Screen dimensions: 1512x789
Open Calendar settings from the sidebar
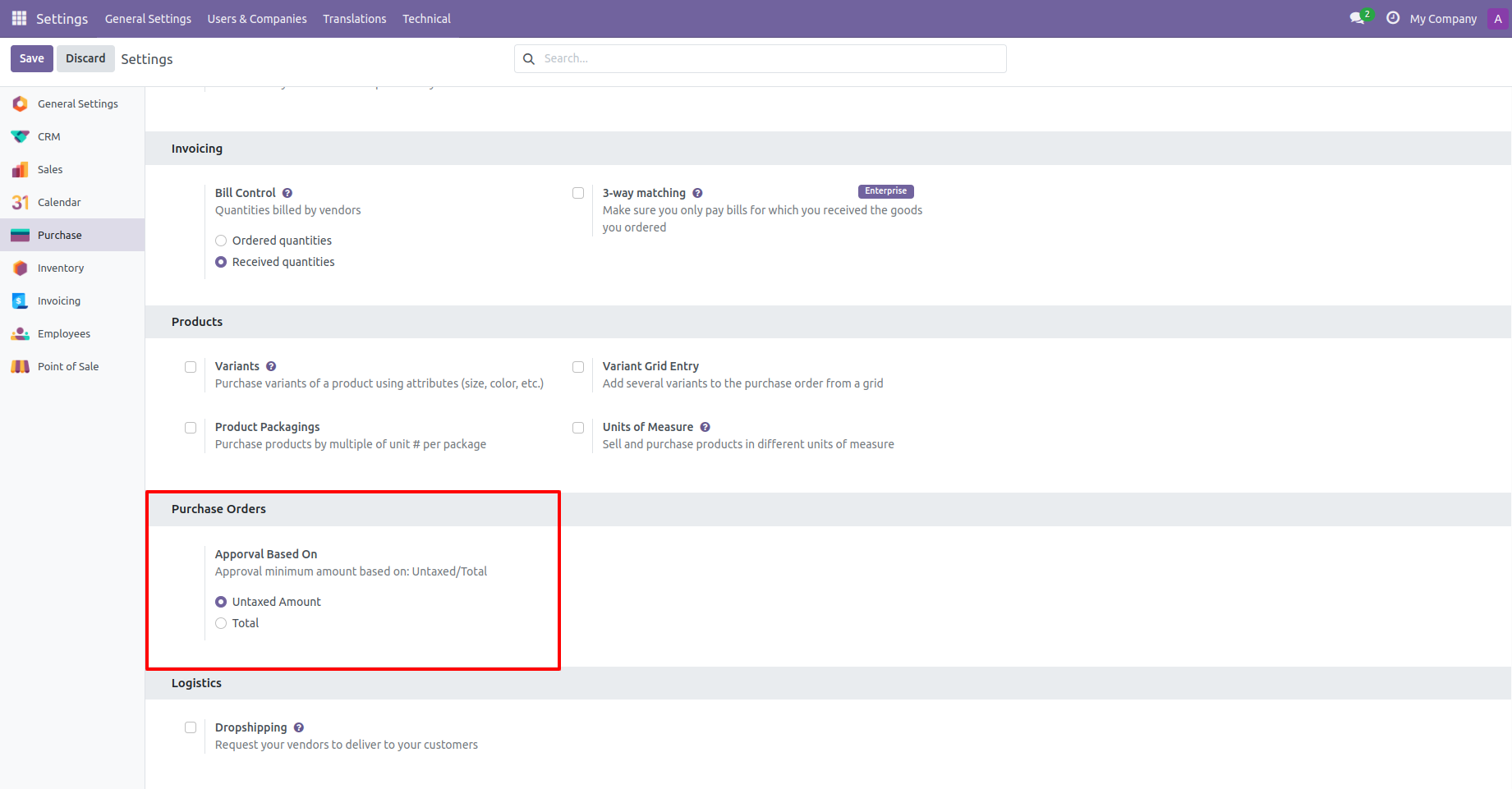pos(59,202)
